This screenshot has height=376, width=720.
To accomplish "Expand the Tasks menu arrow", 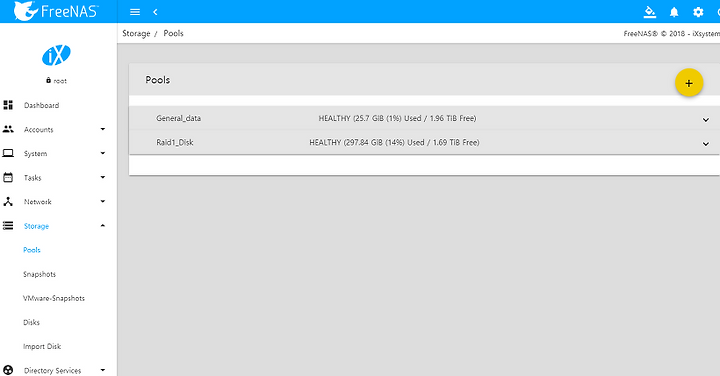I will click(103, 177).
